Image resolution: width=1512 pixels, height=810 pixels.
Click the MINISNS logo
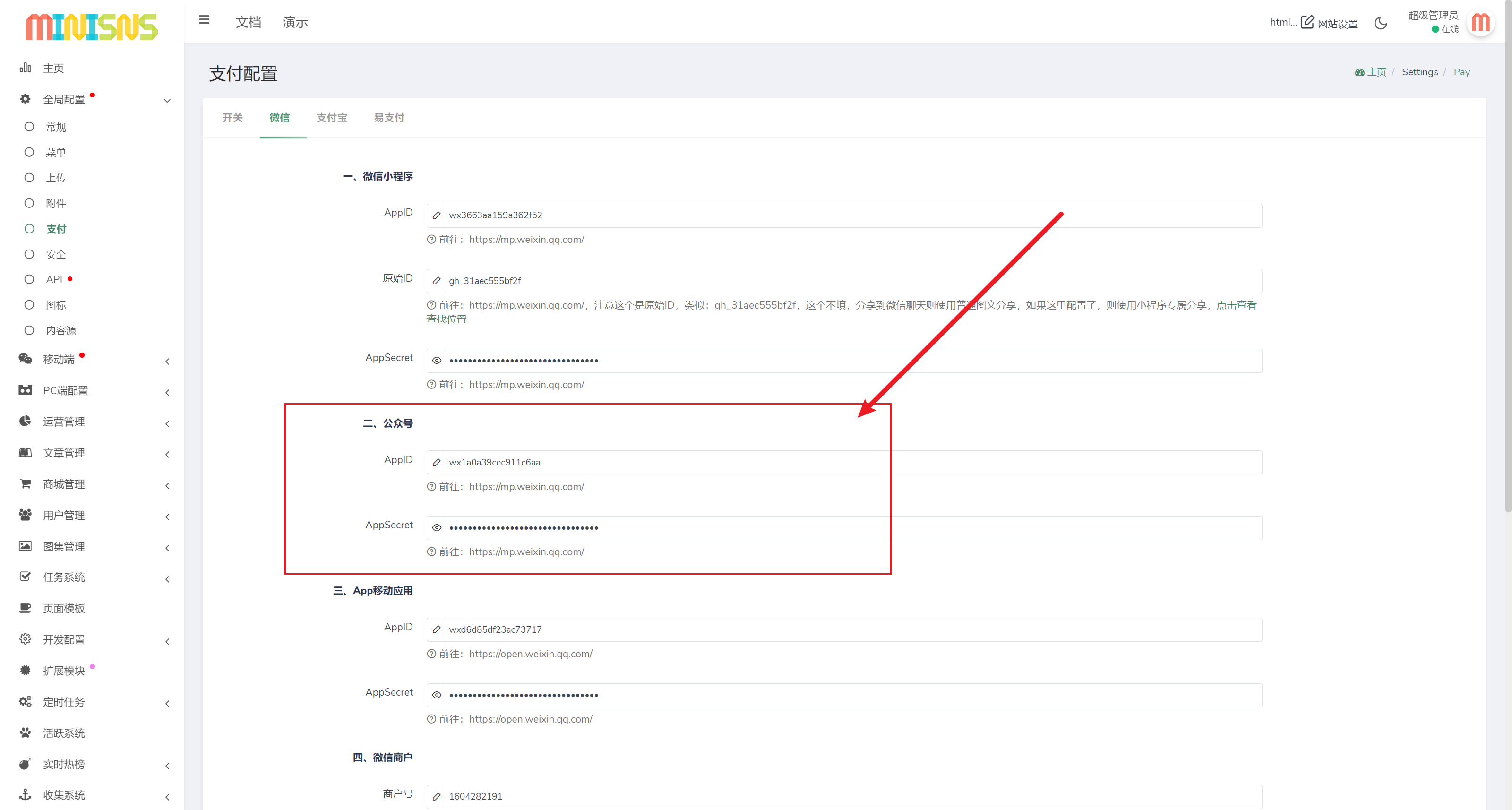[x=92, y=27]
